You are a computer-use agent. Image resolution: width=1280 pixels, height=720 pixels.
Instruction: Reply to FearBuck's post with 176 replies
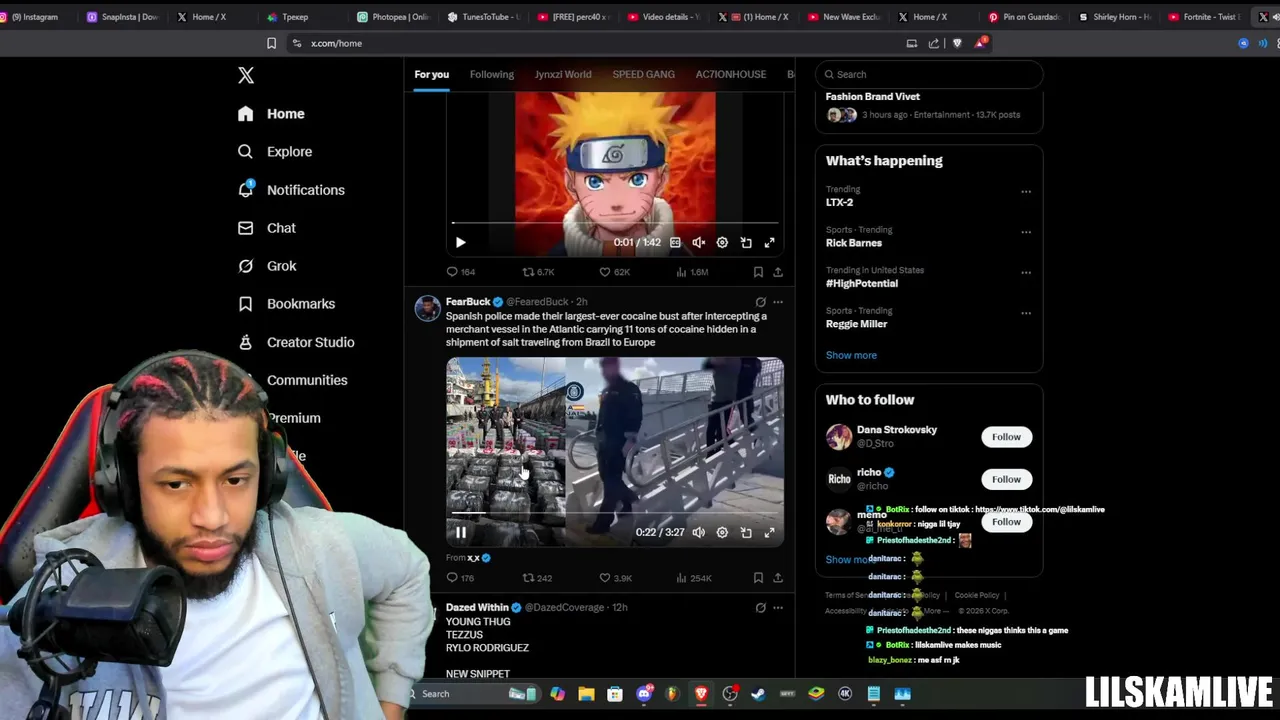460,578
